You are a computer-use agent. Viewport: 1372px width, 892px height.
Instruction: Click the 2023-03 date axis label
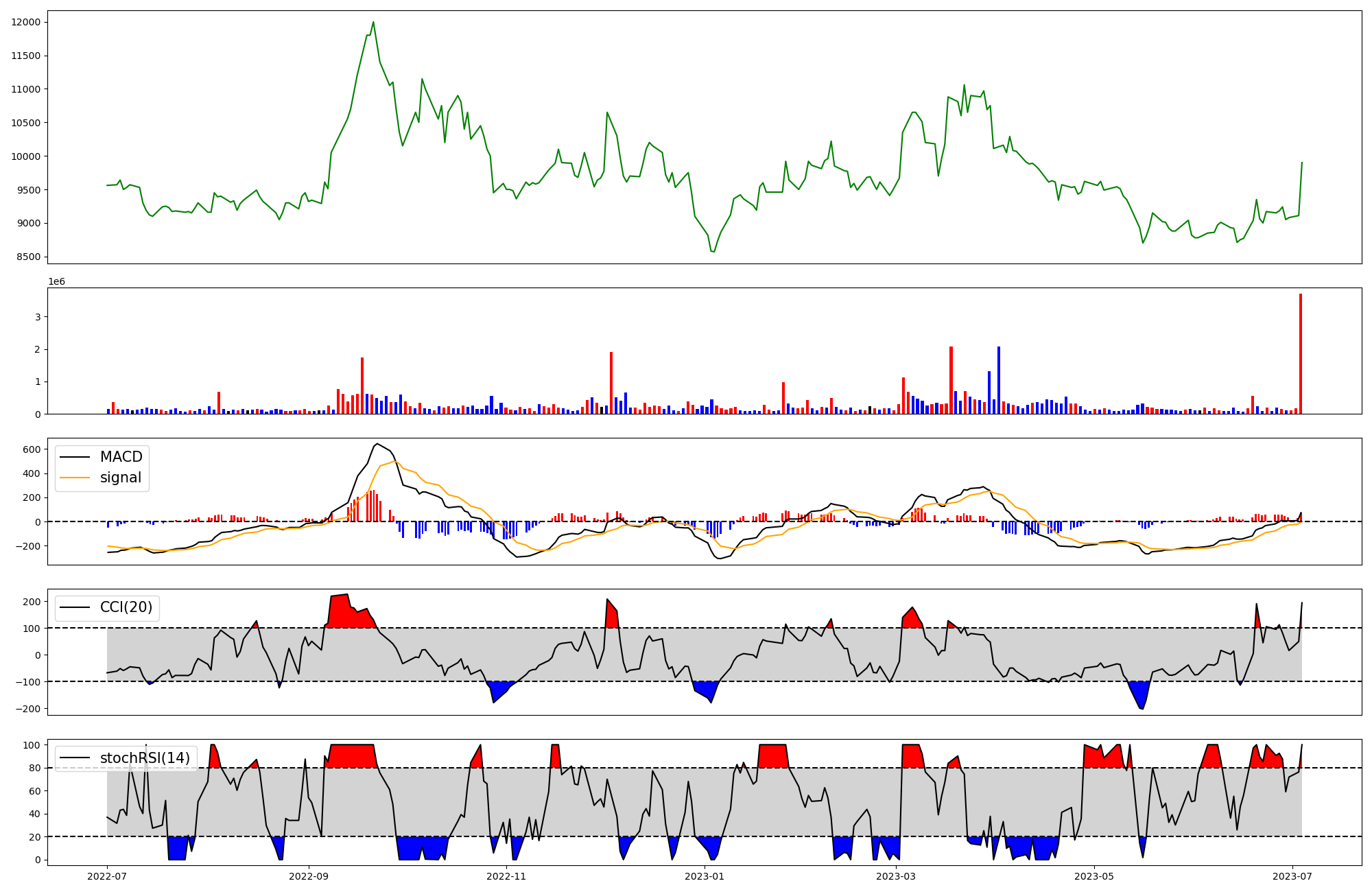[896, 876]
